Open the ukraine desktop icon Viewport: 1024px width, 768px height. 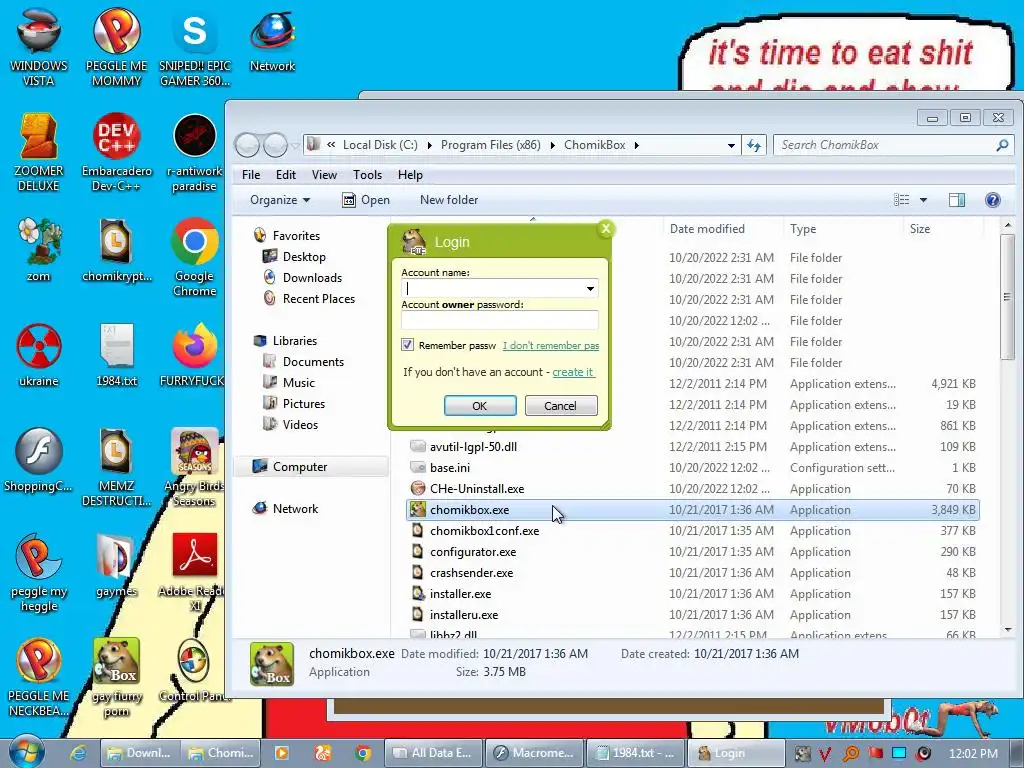click(39, 355)
